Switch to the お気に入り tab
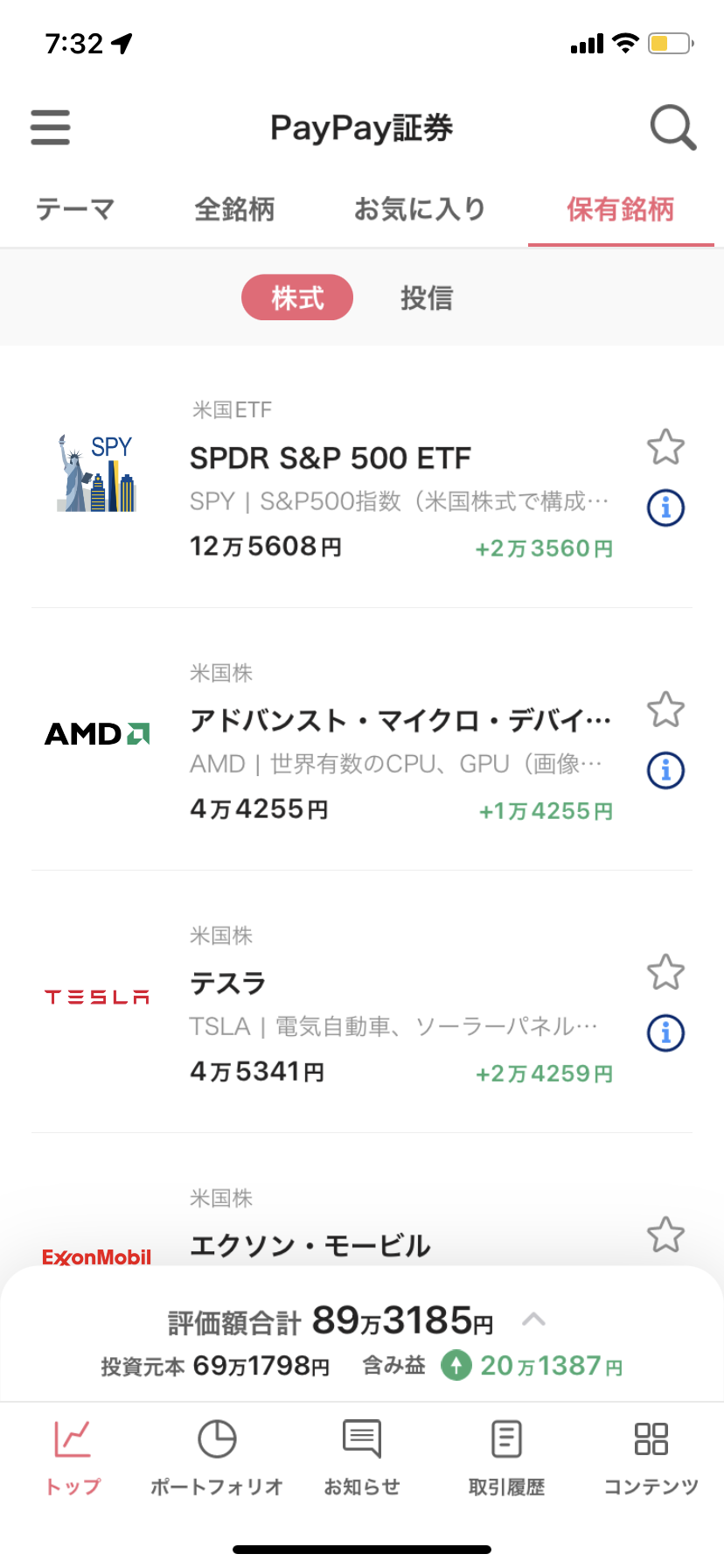The width and height of the screenshot is (724, 1568). 419,209
